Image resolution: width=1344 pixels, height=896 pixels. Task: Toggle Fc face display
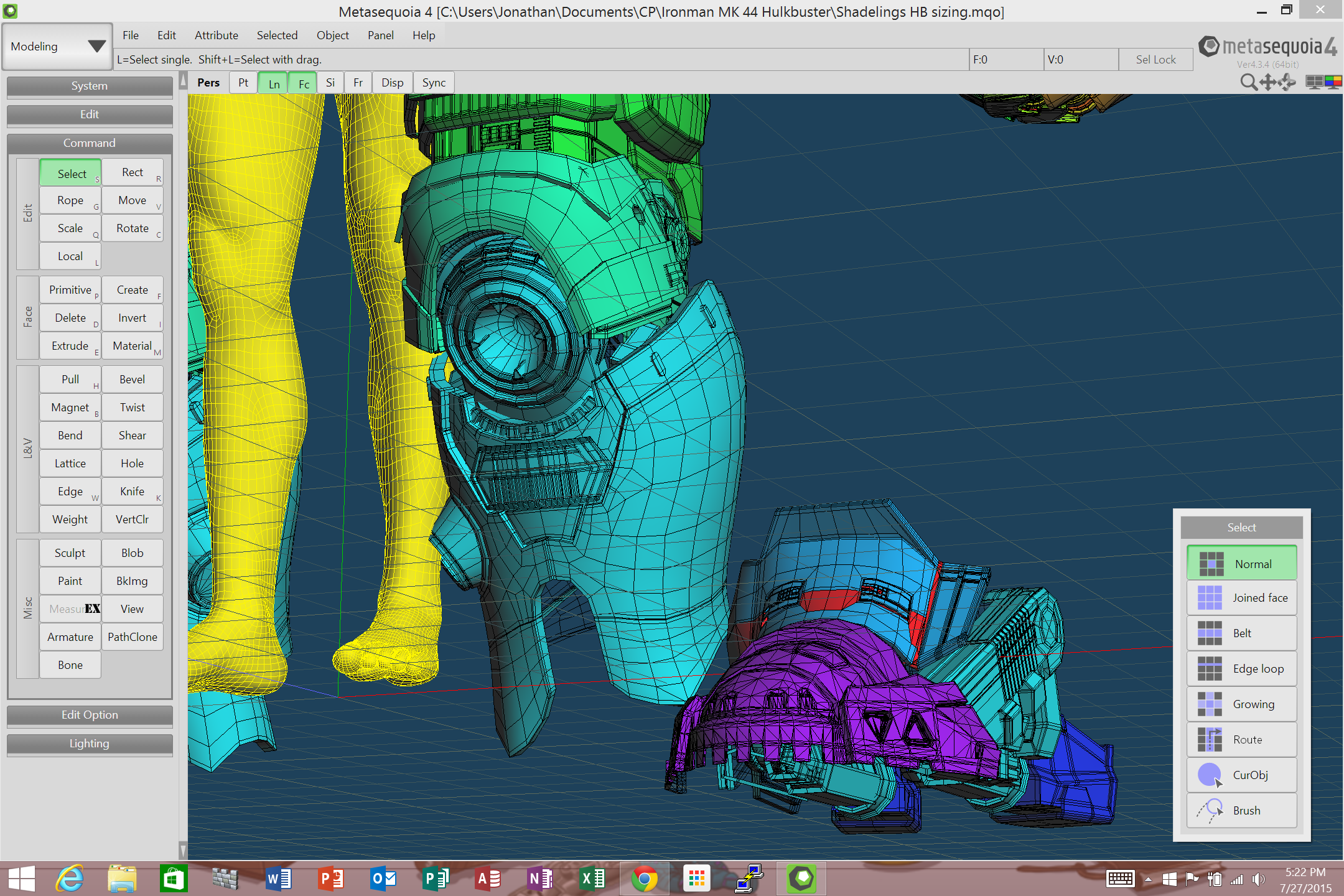pos(304,83)
